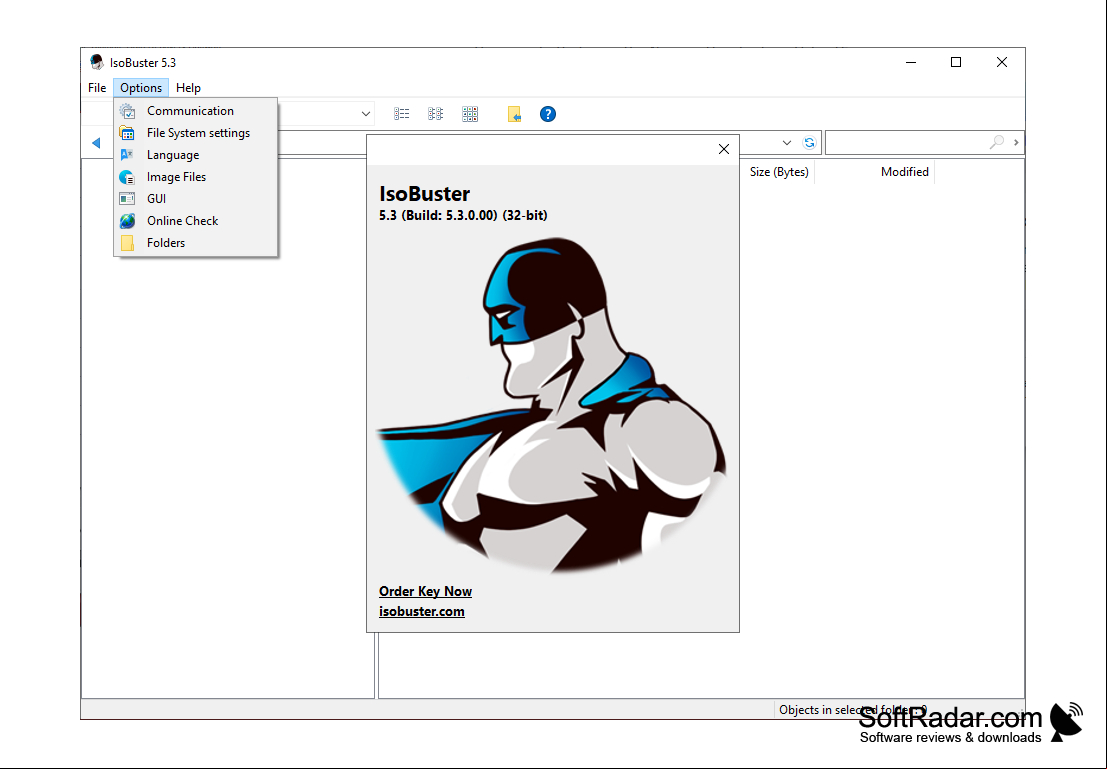The image size is (1107, 769).
Task: Open Image Files options
Action: [196, 177]
